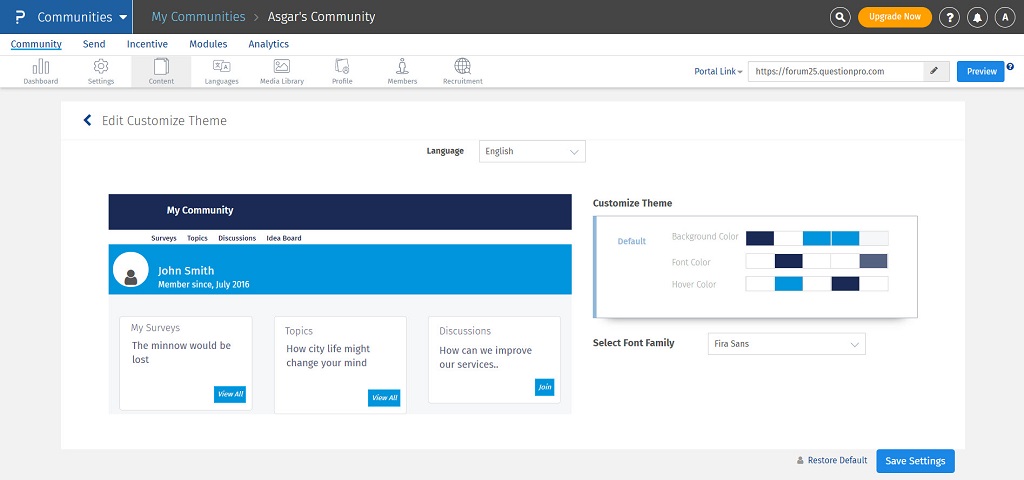Expand the Language dropdown showing English

(x=532, y=151)
